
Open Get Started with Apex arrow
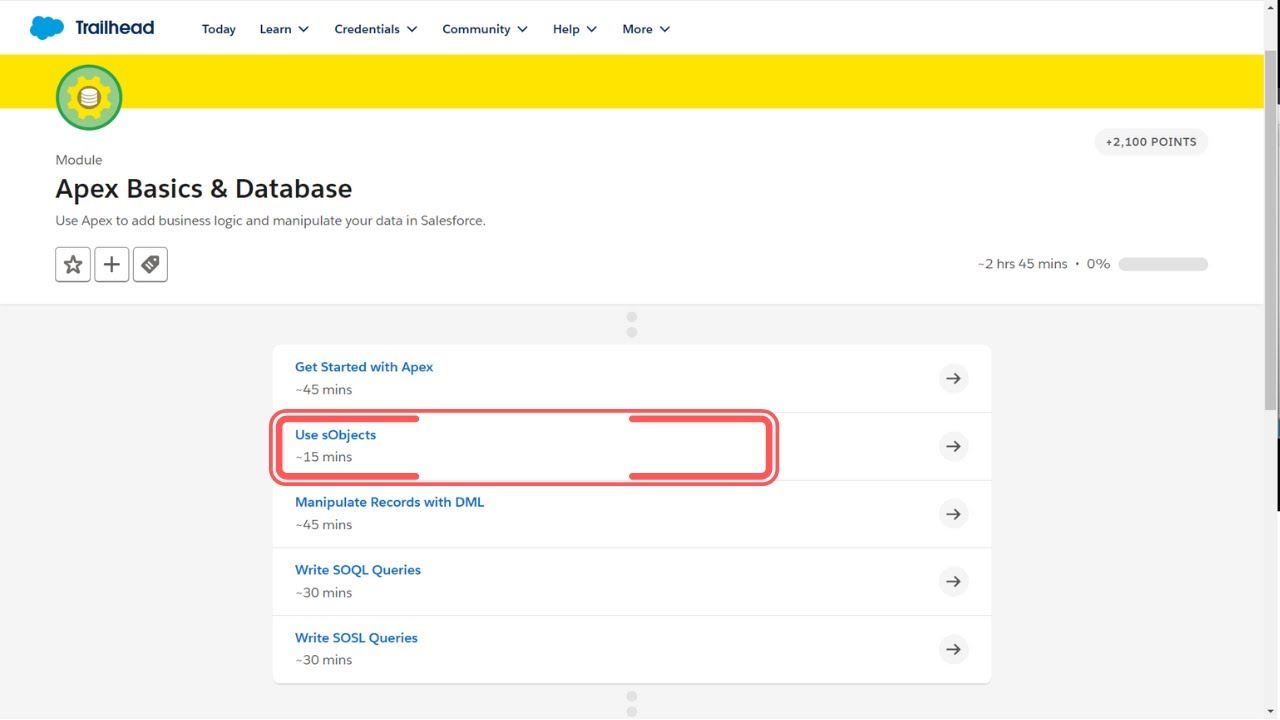[x=954, y=378]
